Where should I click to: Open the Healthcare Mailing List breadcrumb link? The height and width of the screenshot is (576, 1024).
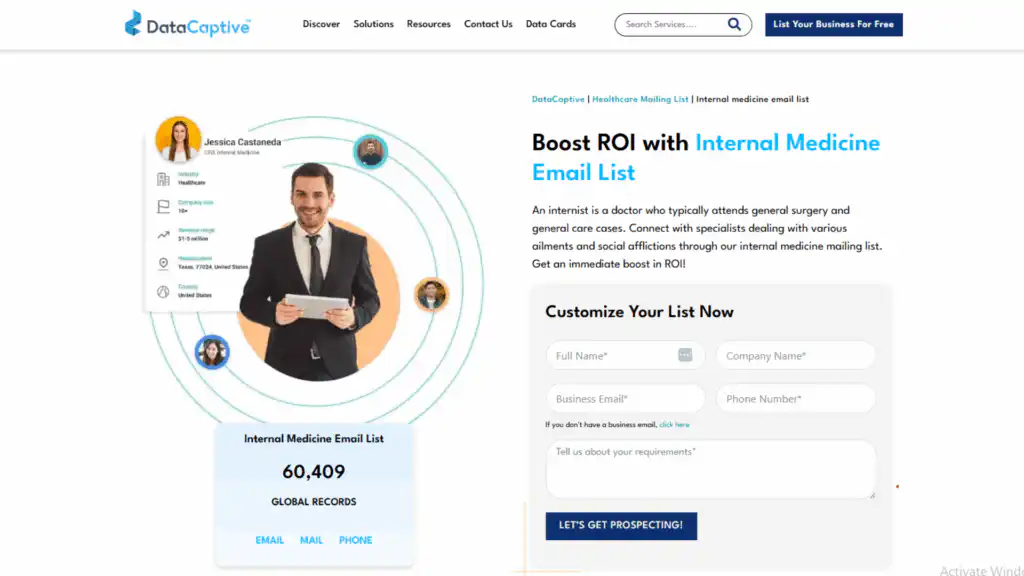pos(640,99)
